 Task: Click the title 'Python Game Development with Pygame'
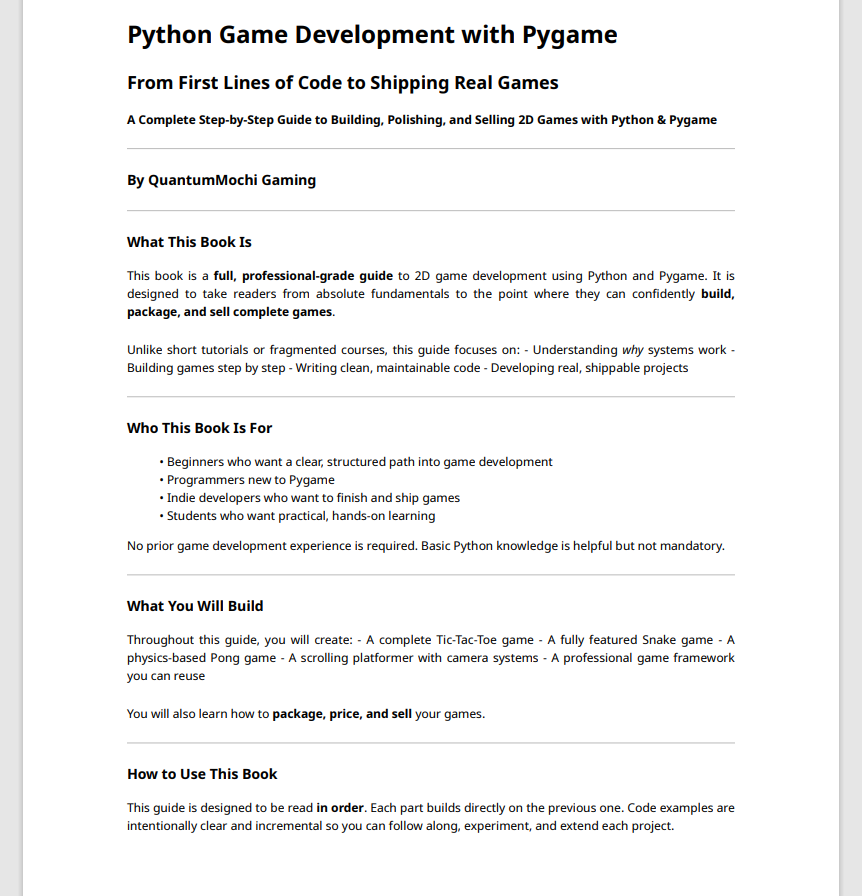(372, 35)
